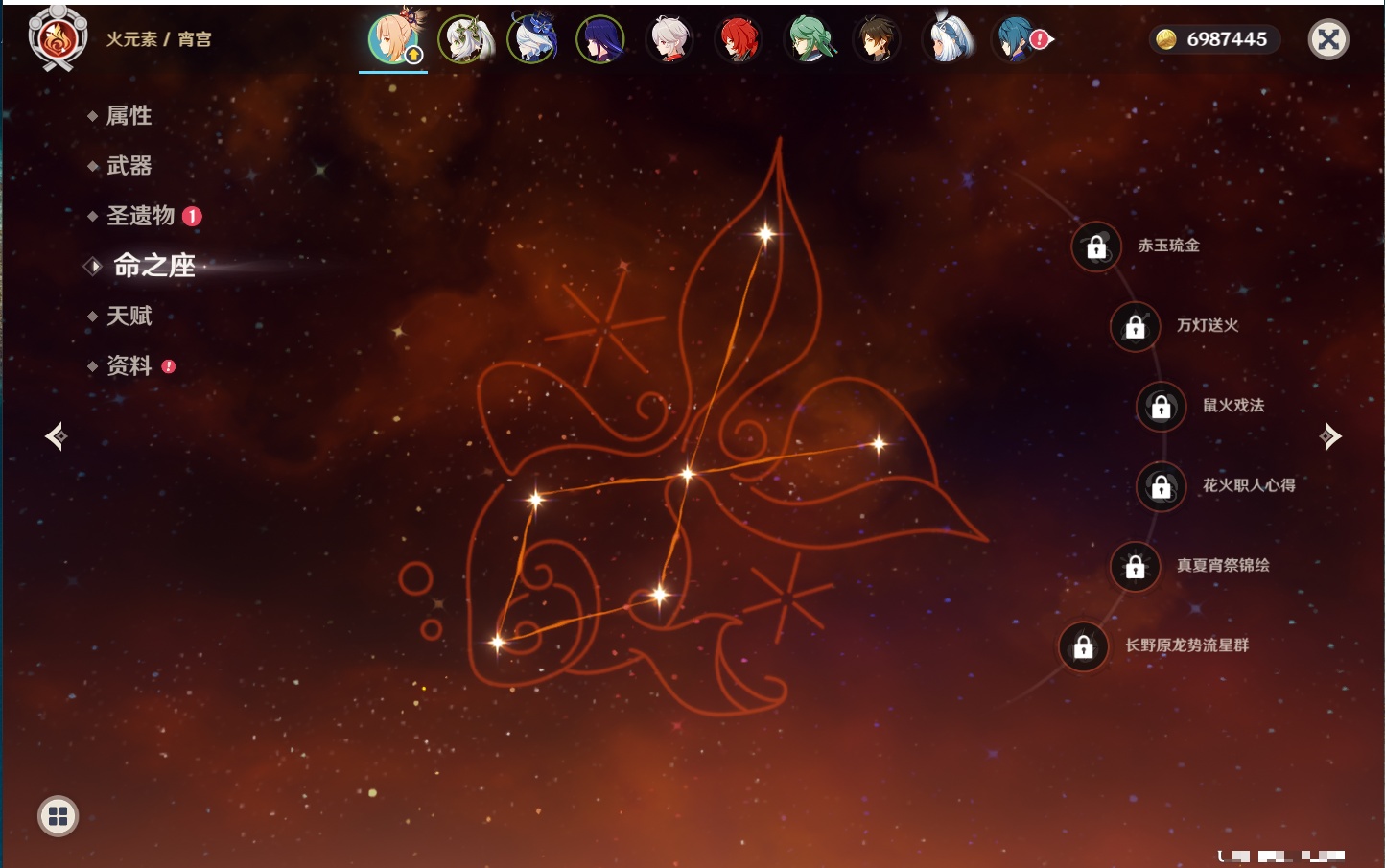Viewport: 1385px width, 868px height.
Task: Go to the next character with right arrow
Action: tap(1330, 436)
